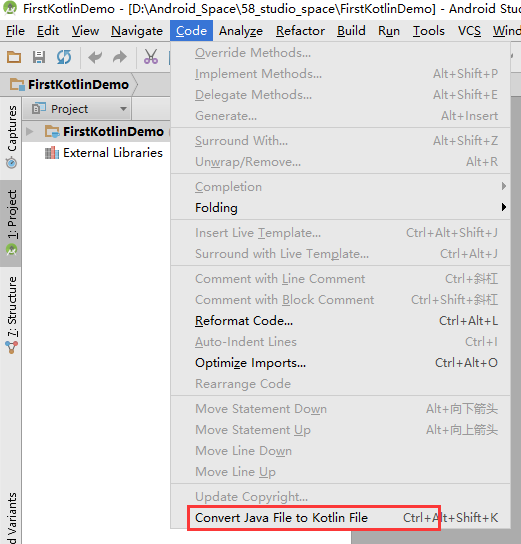This screenshot has height=544, width=521.
Task: Select Auto-Indent Lines menu entry
Action: pos(341,342)
